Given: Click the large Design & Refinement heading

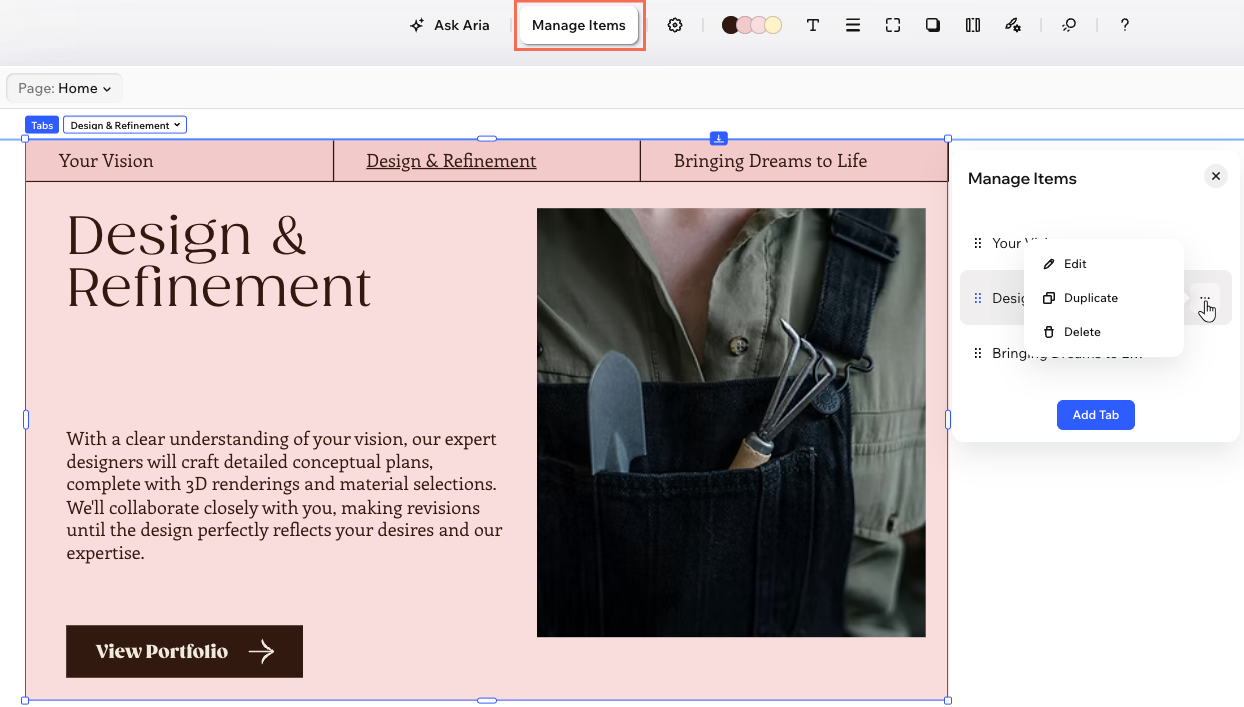Looking at the screenshot, I should pyautogui.click(x=219, y=261).
